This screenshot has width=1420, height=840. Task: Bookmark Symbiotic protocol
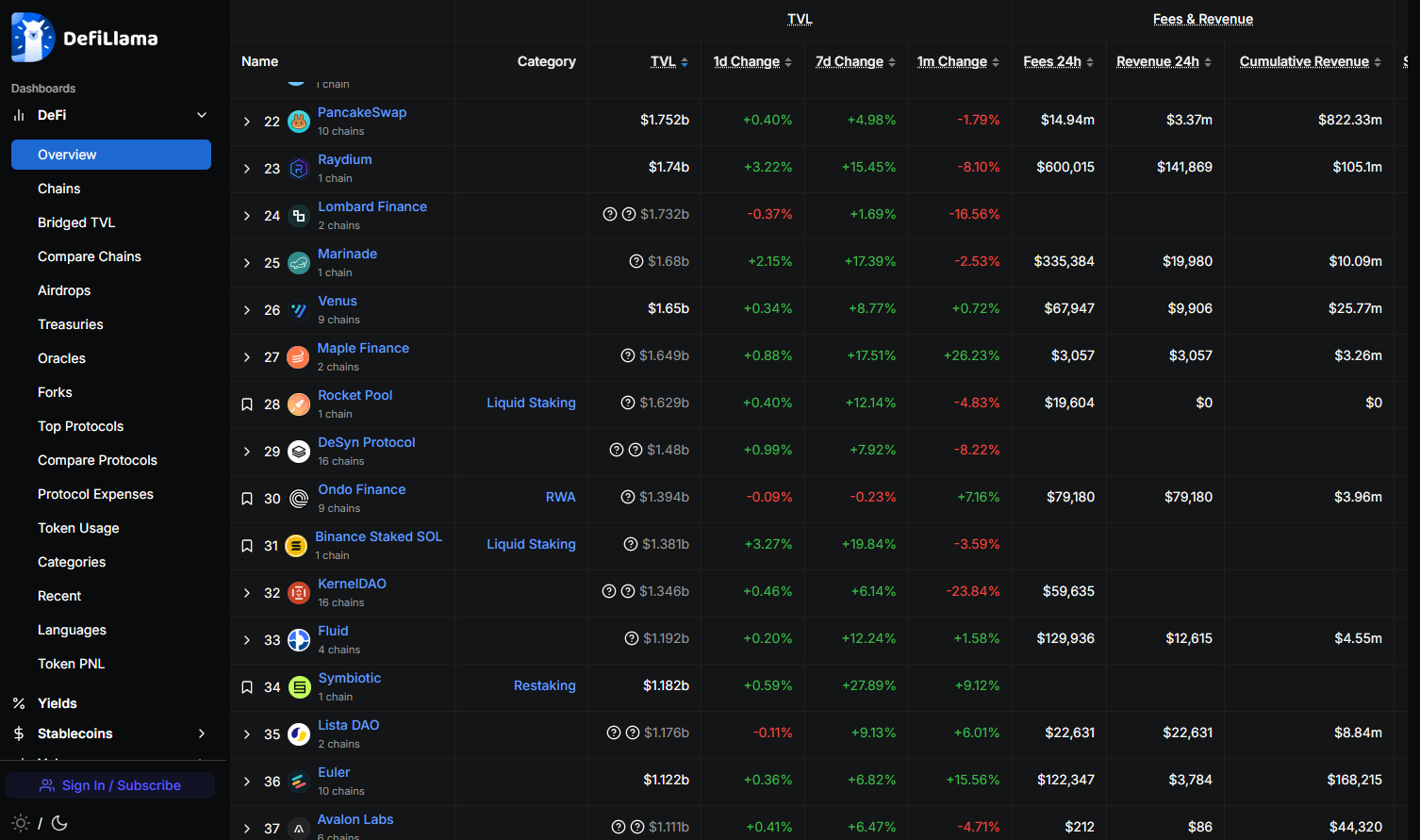[247, 687]
